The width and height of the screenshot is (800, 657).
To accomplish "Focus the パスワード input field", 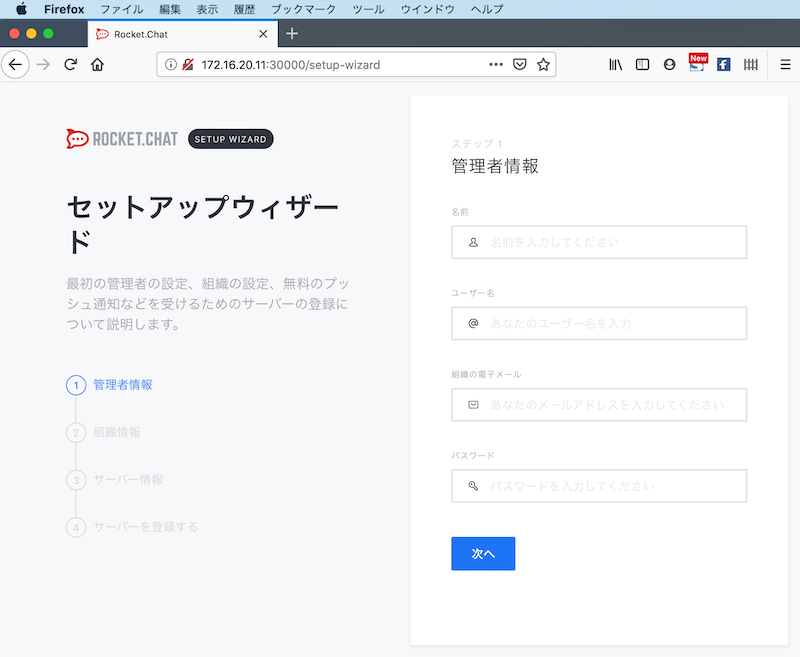I will 599,486.
